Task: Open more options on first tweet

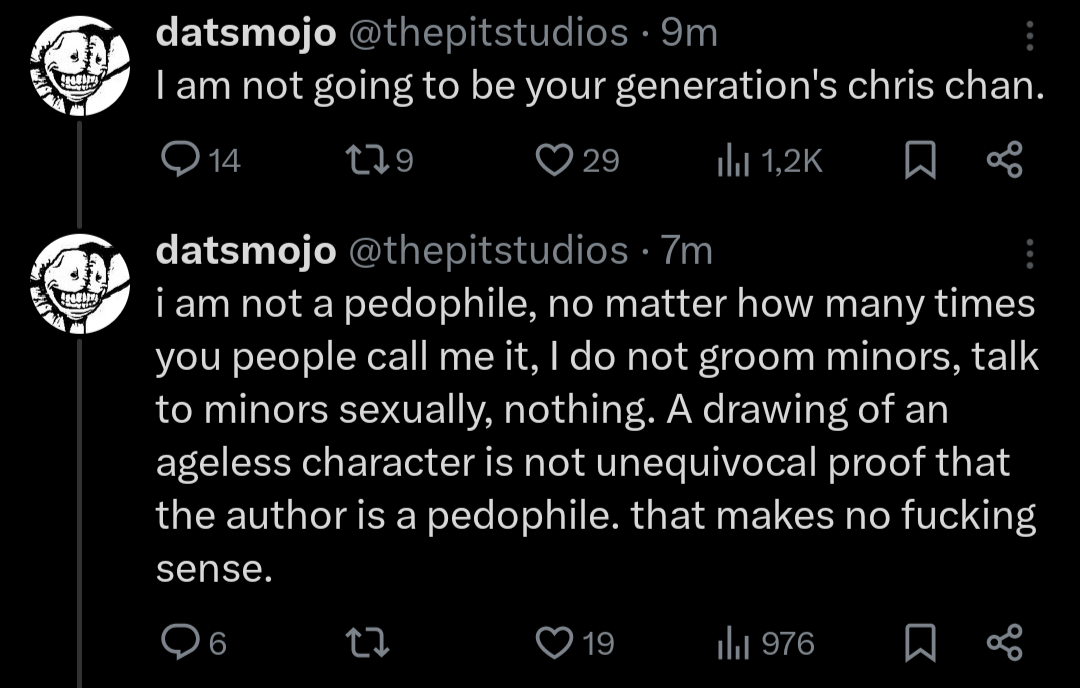Action: pyautogui.click(x=1030, y=37)
